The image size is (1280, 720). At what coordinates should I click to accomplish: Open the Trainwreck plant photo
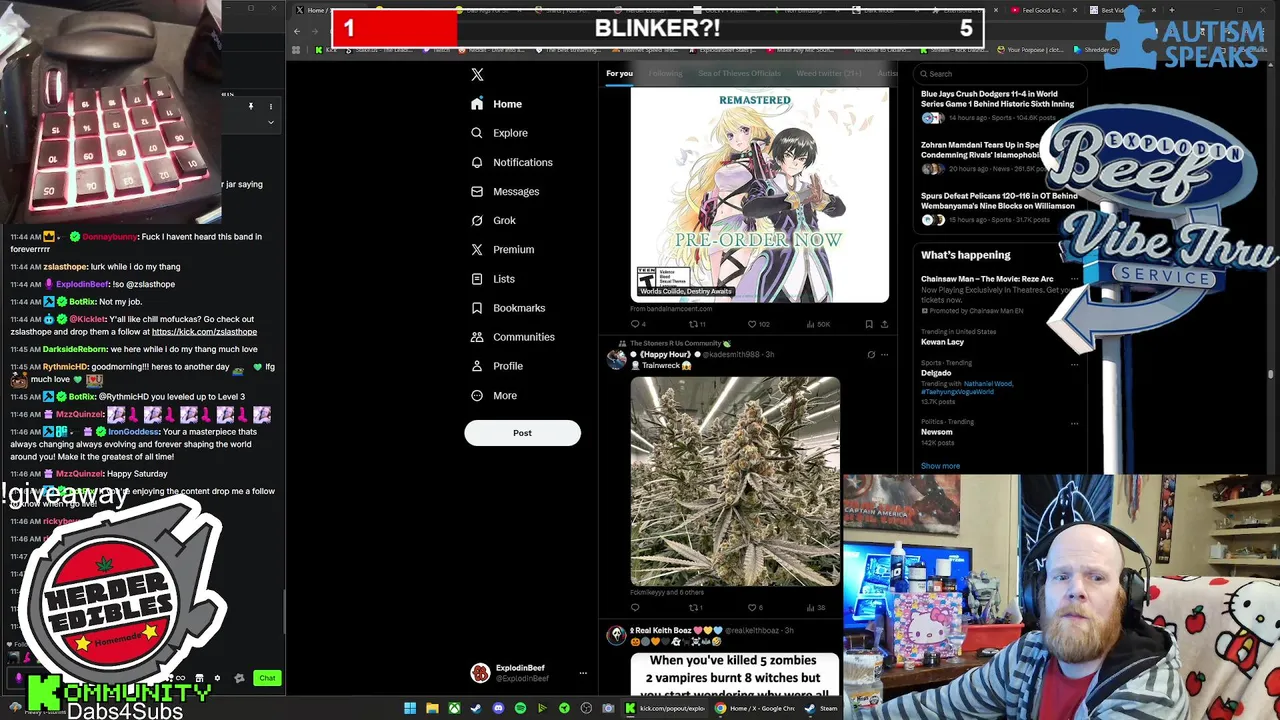click(735, 481)
